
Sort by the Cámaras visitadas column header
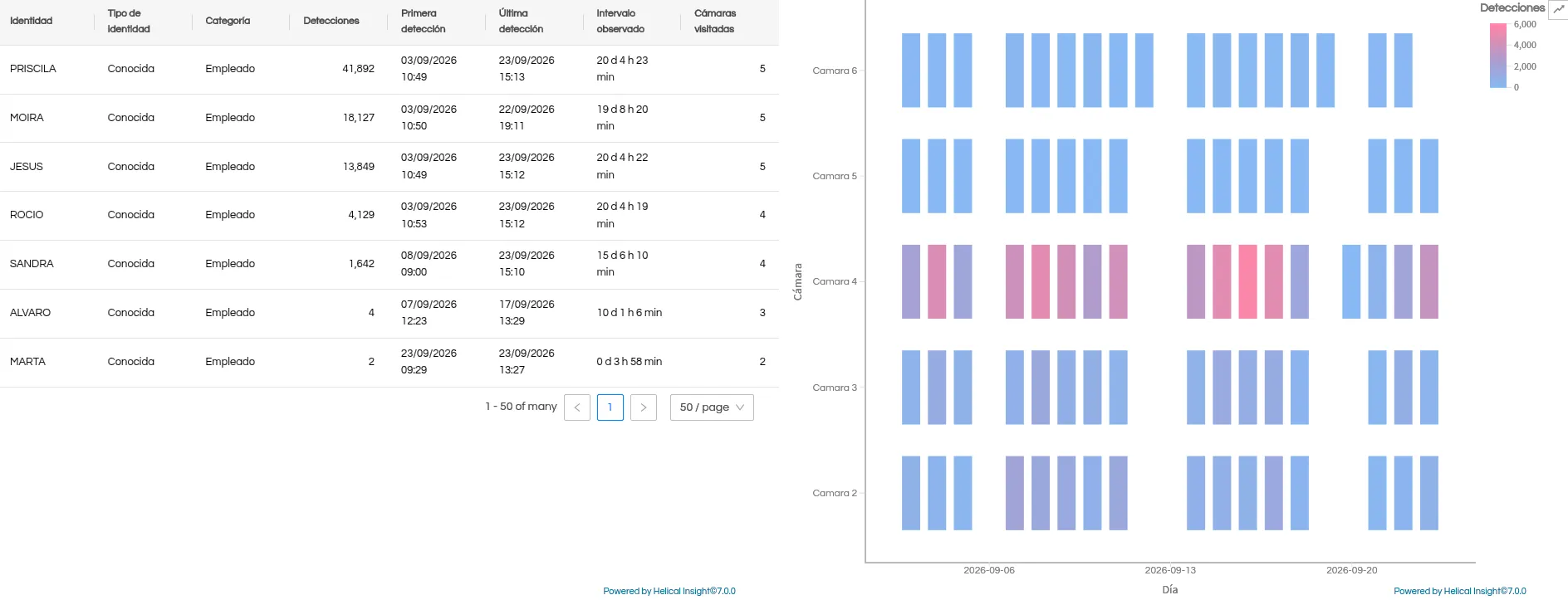point(715,21)
